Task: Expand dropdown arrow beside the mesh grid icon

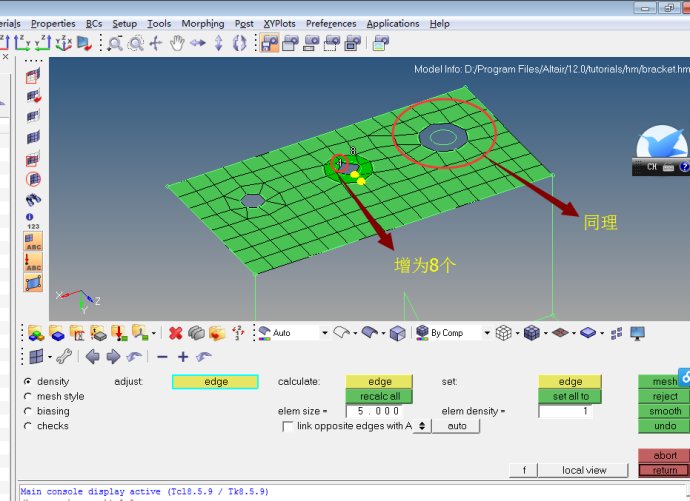Action: point(50,357)
